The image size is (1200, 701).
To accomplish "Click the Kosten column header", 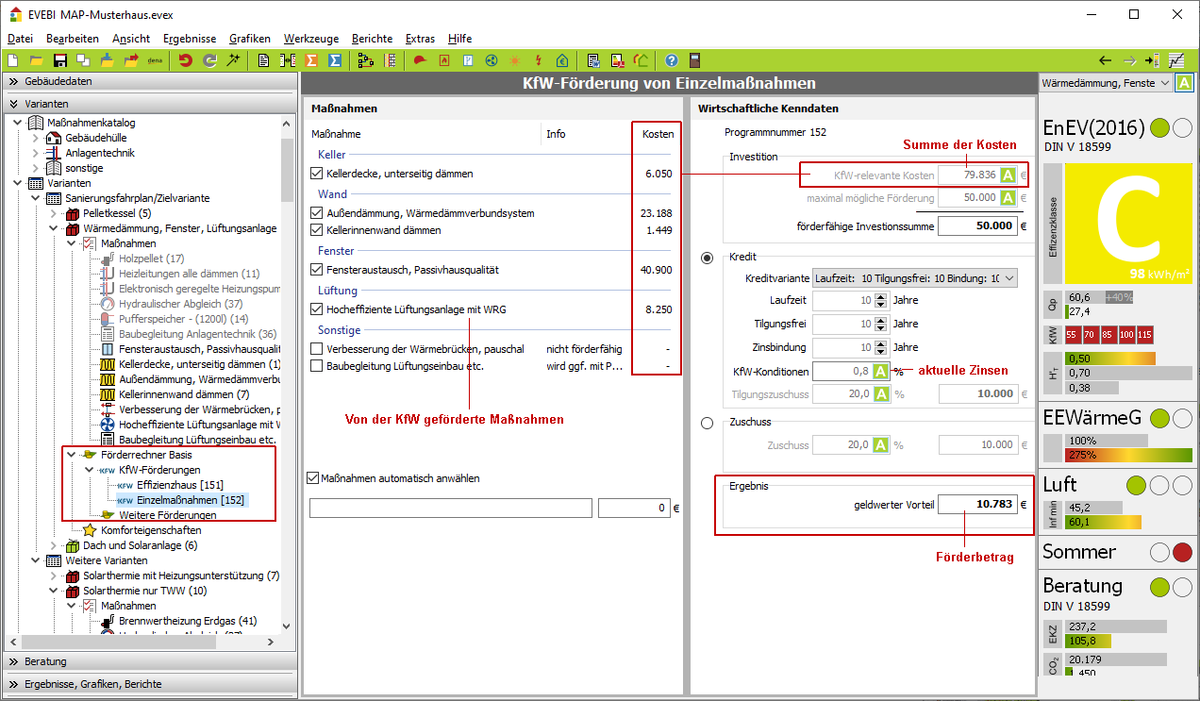I will click(657, 134).
